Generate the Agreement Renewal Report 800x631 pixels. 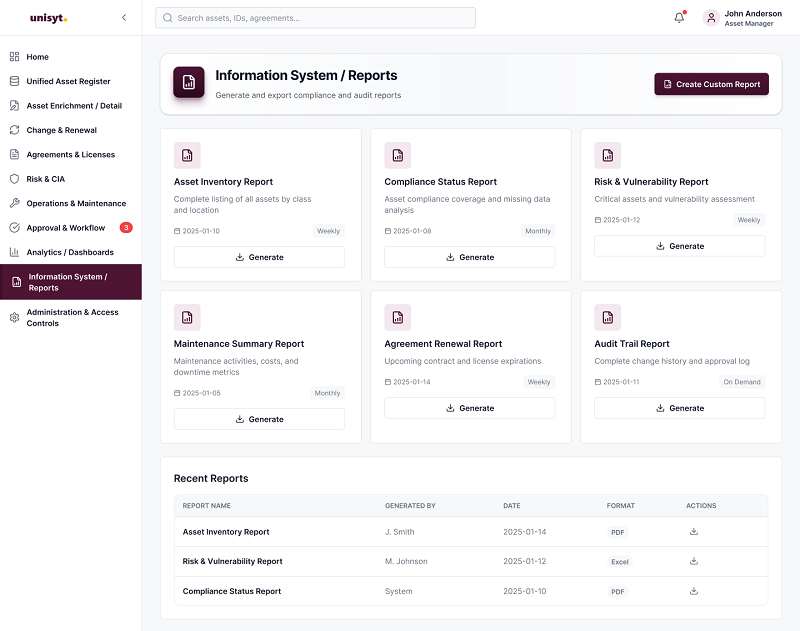(469, 408)
